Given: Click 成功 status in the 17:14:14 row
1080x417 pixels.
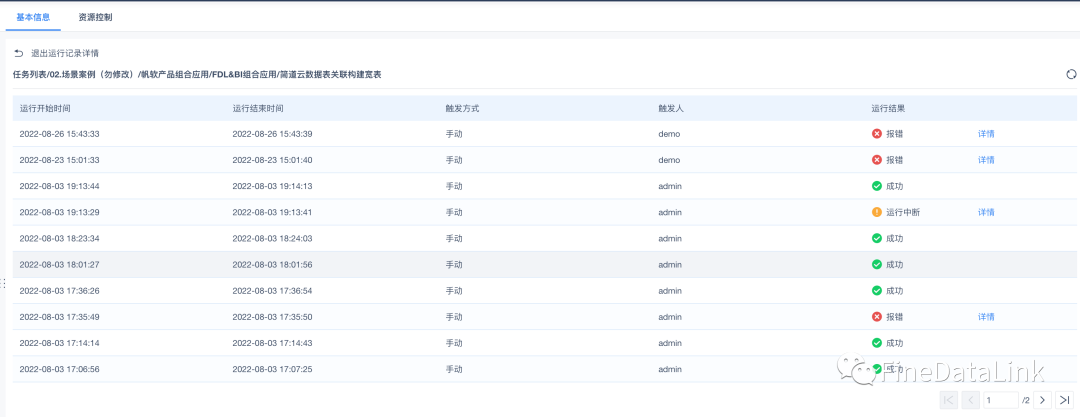Looking at the screenshot, I should [895, 343].
